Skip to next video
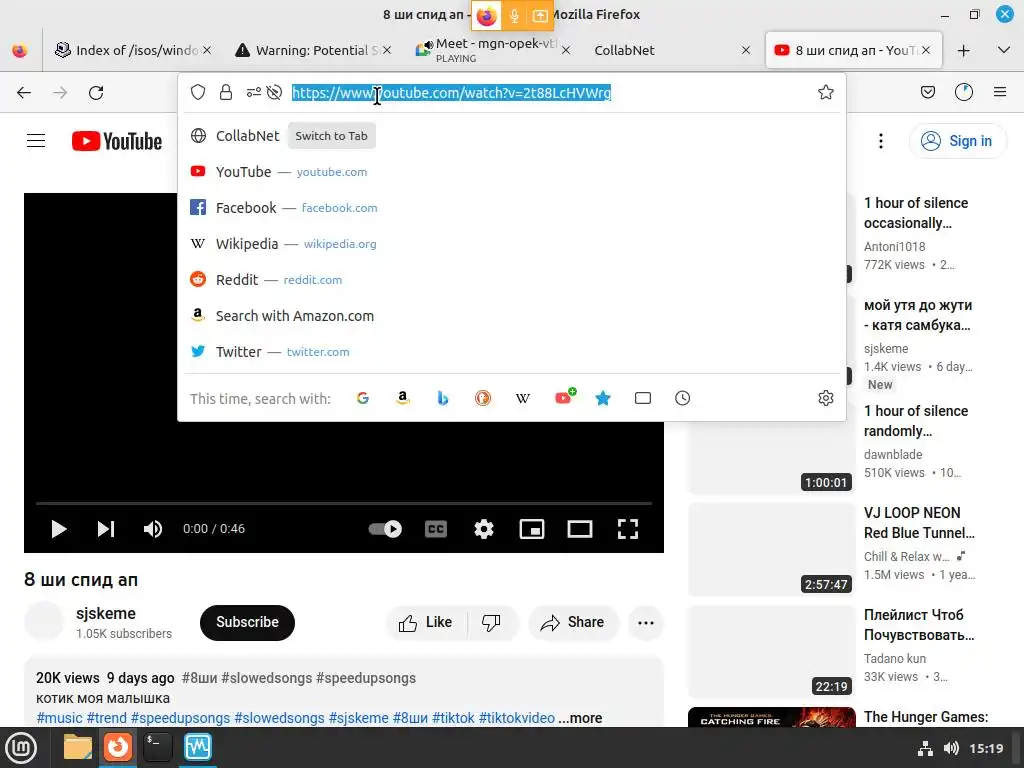Image resolution: width=1024 pixels, height=768 pixels. [x=106, y=529]
